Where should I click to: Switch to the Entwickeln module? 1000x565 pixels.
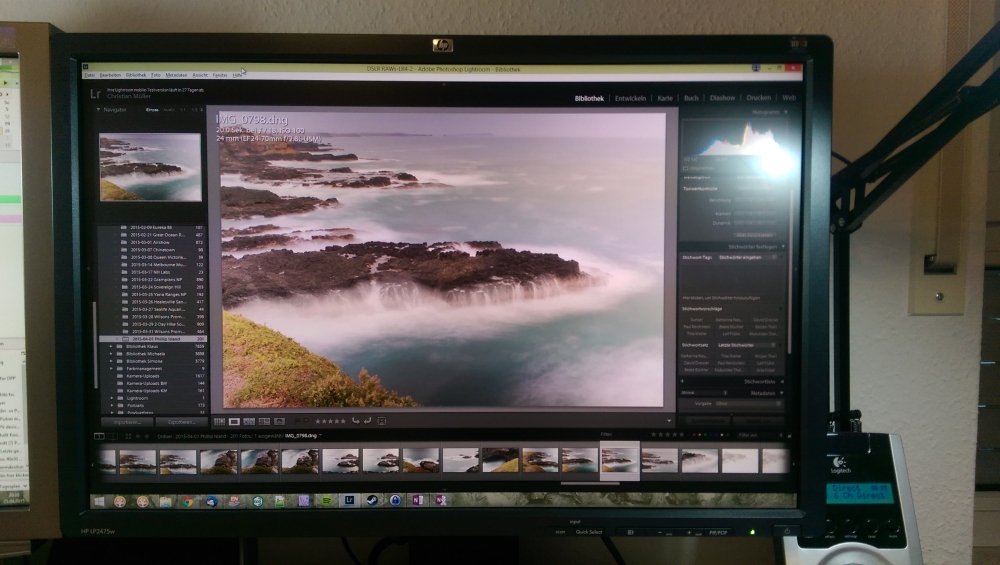click(x=629, y=98)
